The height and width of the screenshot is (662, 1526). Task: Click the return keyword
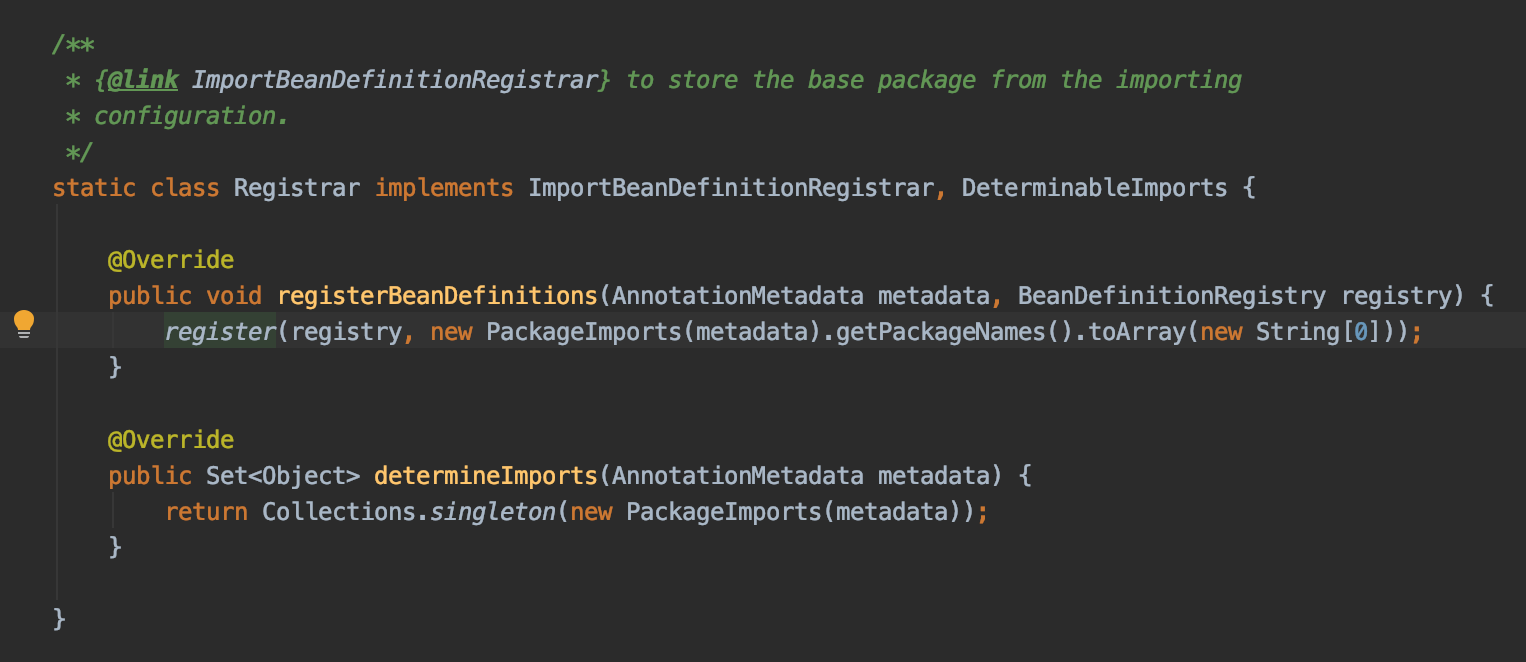(206, 512)
